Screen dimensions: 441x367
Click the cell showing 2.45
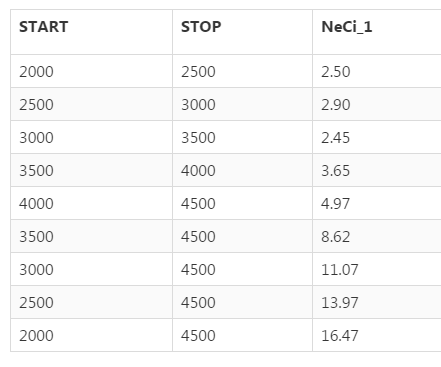(x=377, y=137)
